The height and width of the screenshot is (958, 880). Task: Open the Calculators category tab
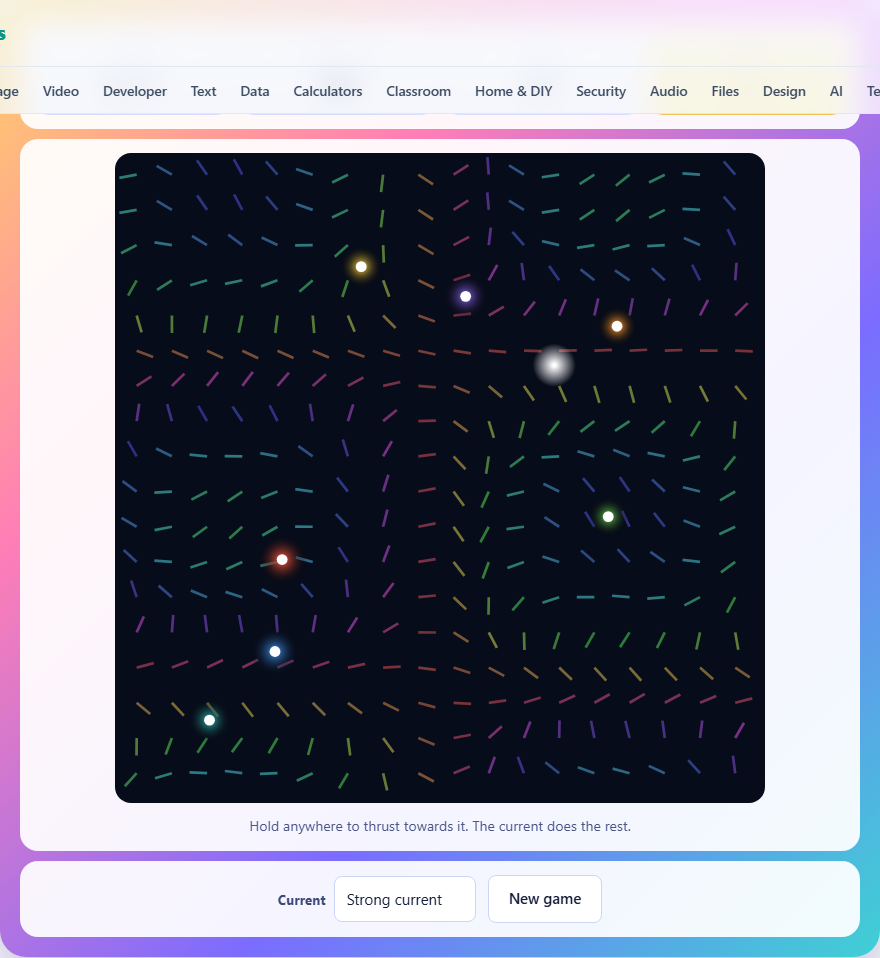point(328,91)
